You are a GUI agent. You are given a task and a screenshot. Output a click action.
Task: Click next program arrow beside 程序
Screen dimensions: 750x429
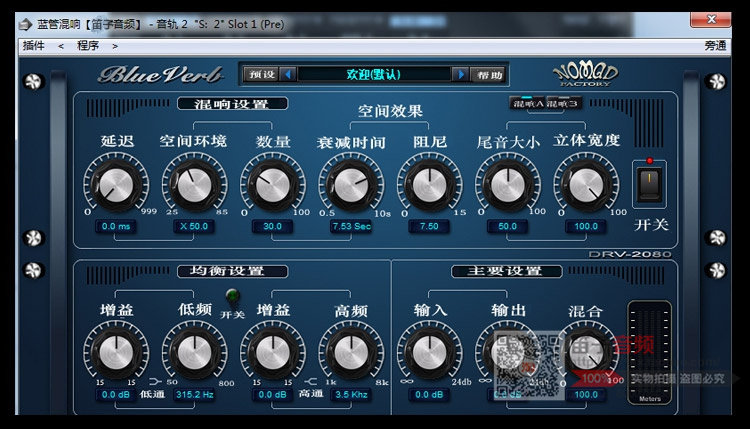[x=115, y=46]
